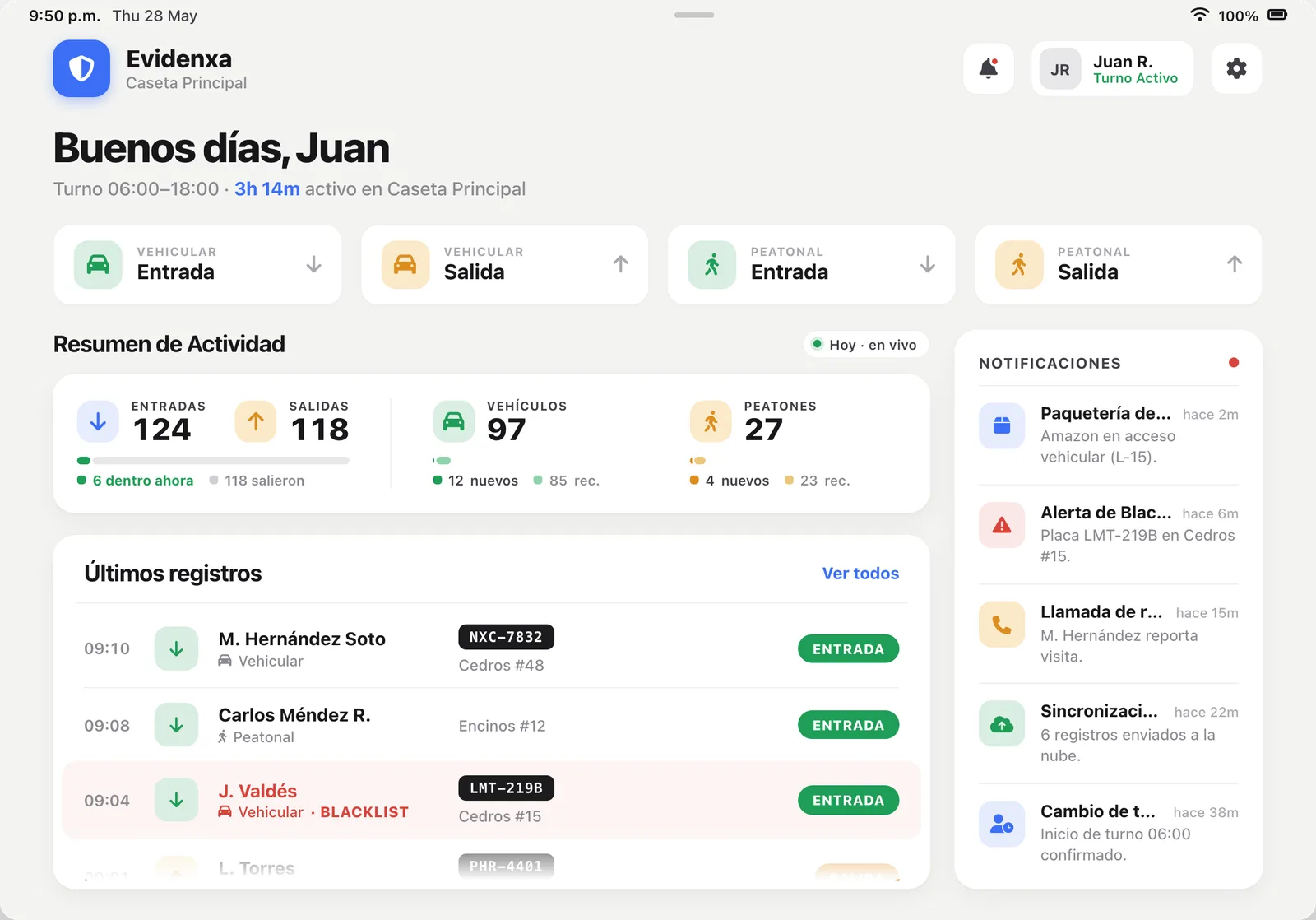The image size is (1316, 920).
Task: Tap orange car icon on Vehicular Salida card
Action: coord(405,265)
